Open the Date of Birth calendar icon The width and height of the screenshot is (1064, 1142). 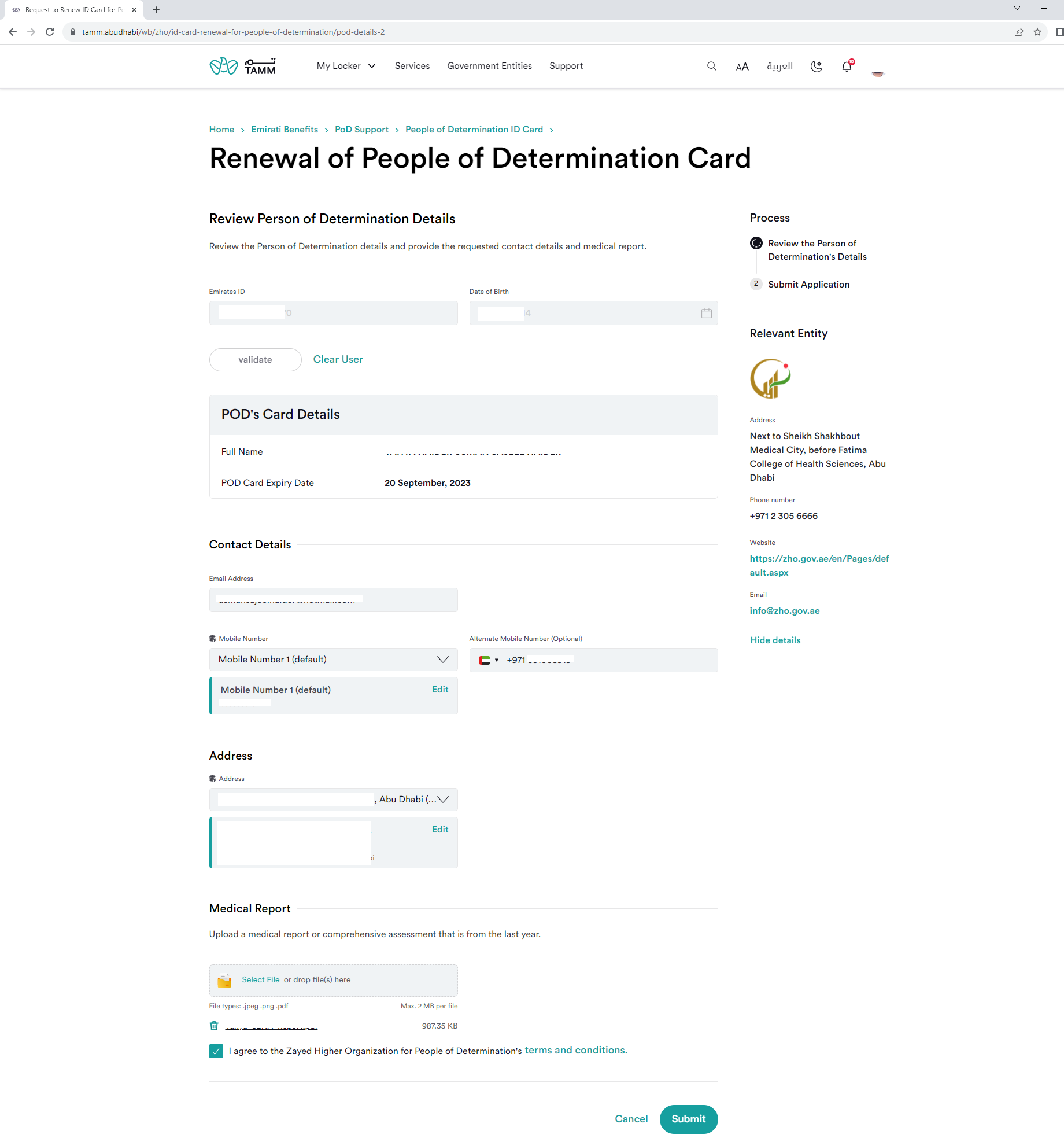click(x=706, y=313)
